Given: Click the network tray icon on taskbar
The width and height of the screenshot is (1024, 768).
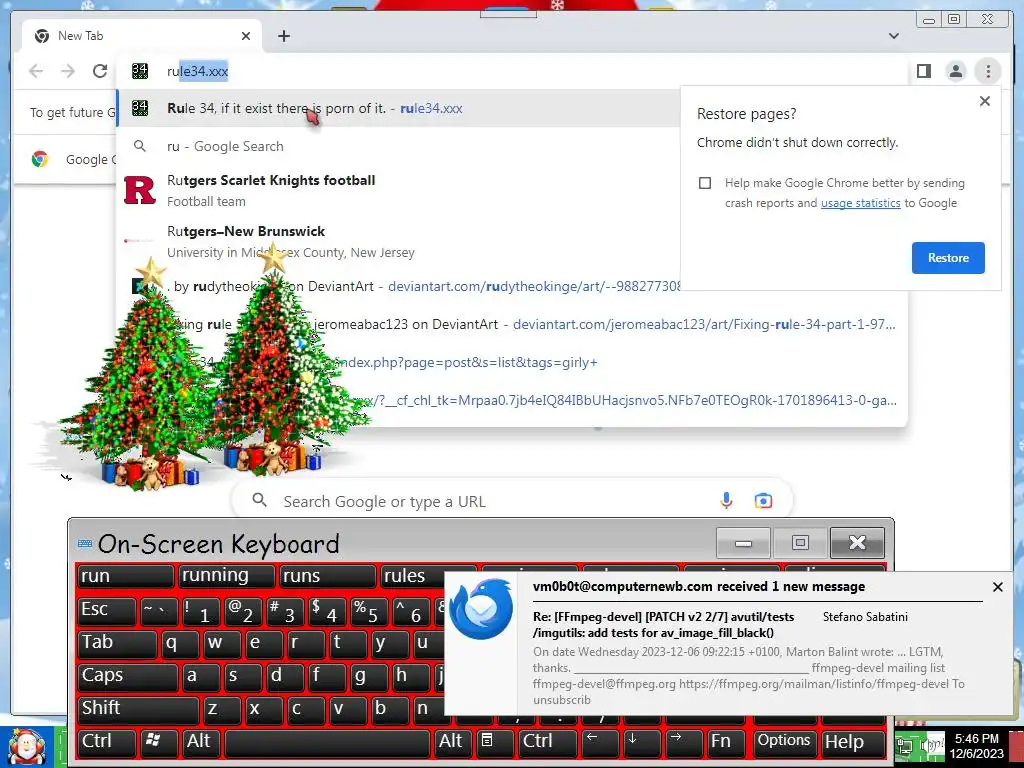Looking at the screenshot, I should click(x=905, y=744).
